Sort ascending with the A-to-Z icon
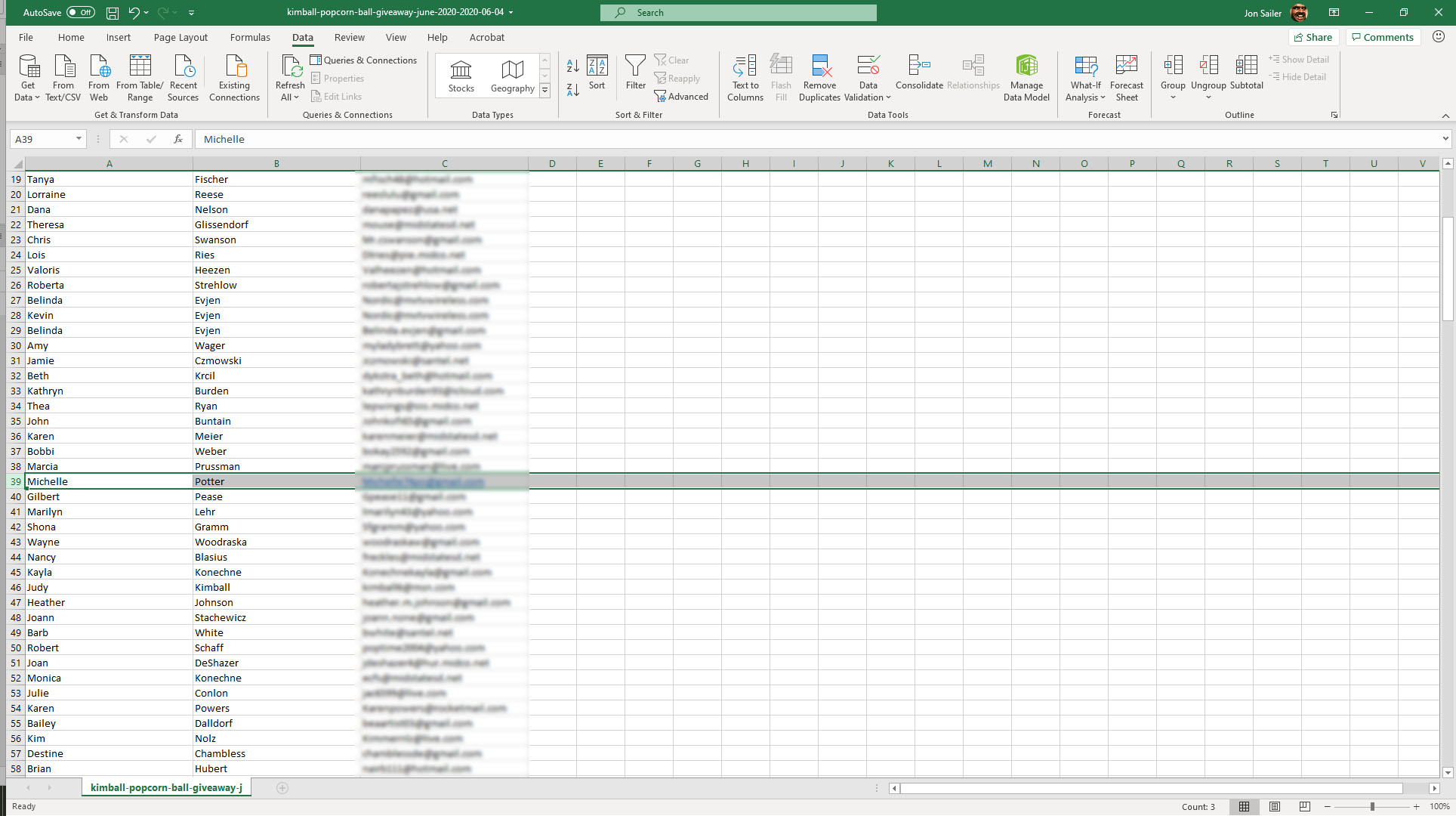1456x816 pixels. point(572,66)
